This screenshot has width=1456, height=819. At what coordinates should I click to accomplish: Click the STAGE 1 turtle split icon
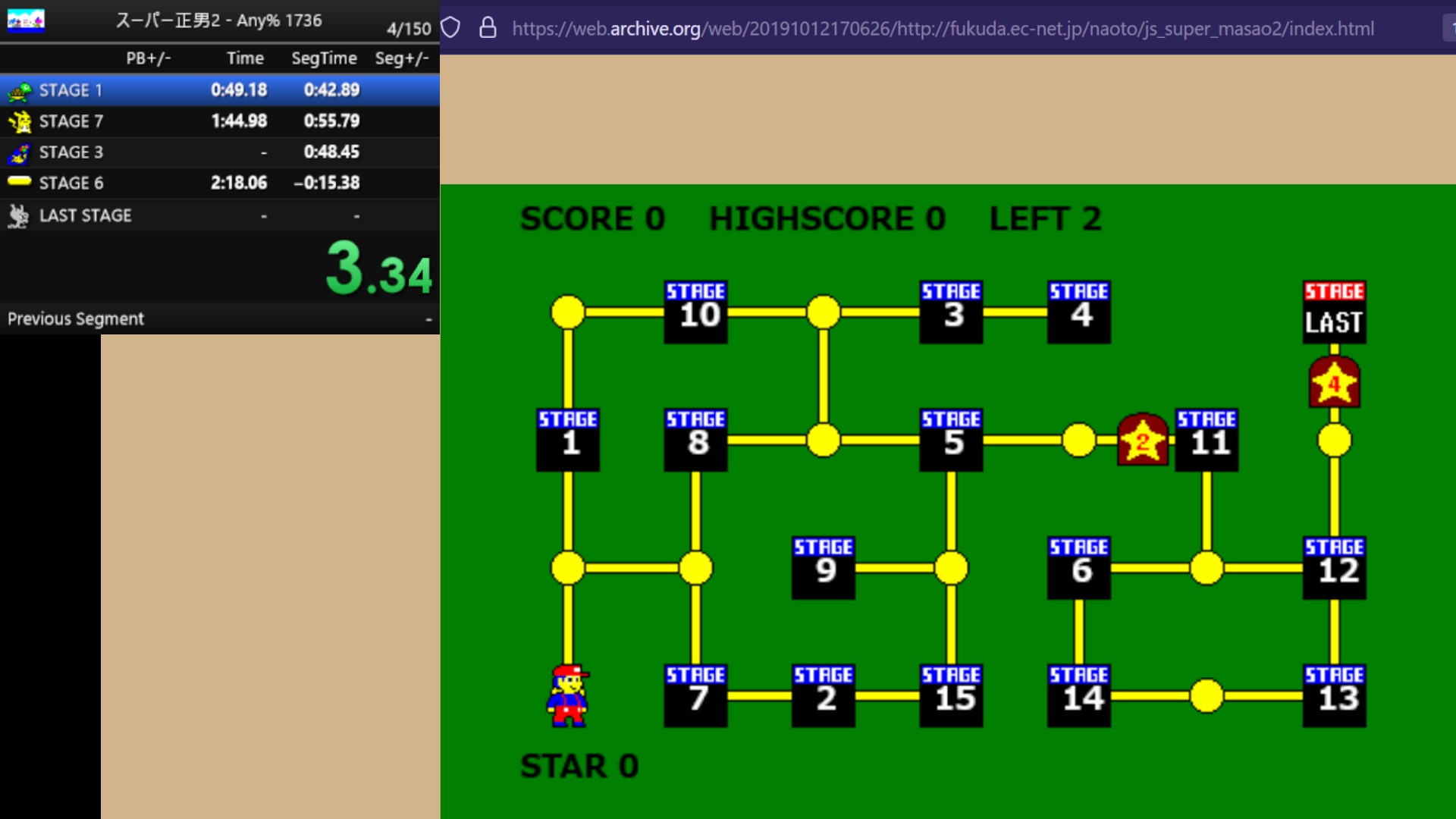(19, 91)
